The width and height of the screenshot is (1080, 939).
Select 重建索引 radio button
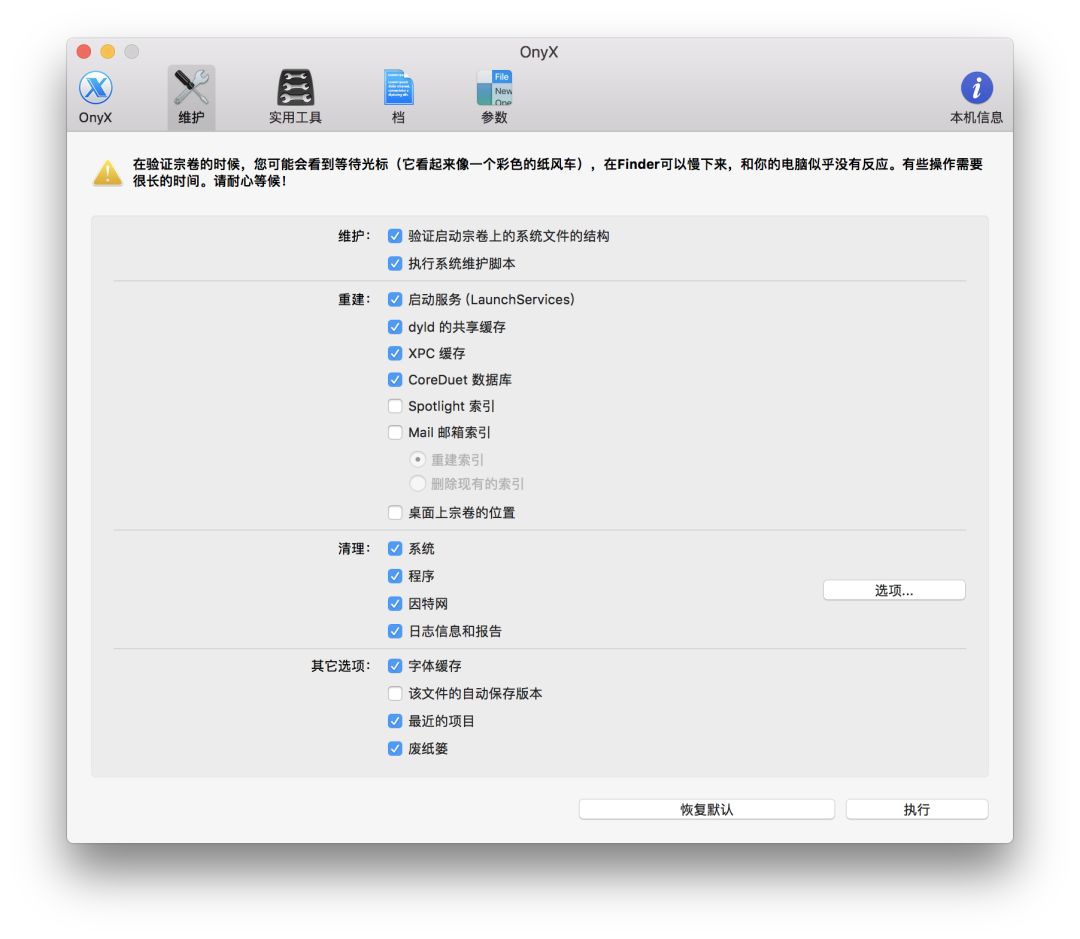pyautogui.click(x=417, y=459)
